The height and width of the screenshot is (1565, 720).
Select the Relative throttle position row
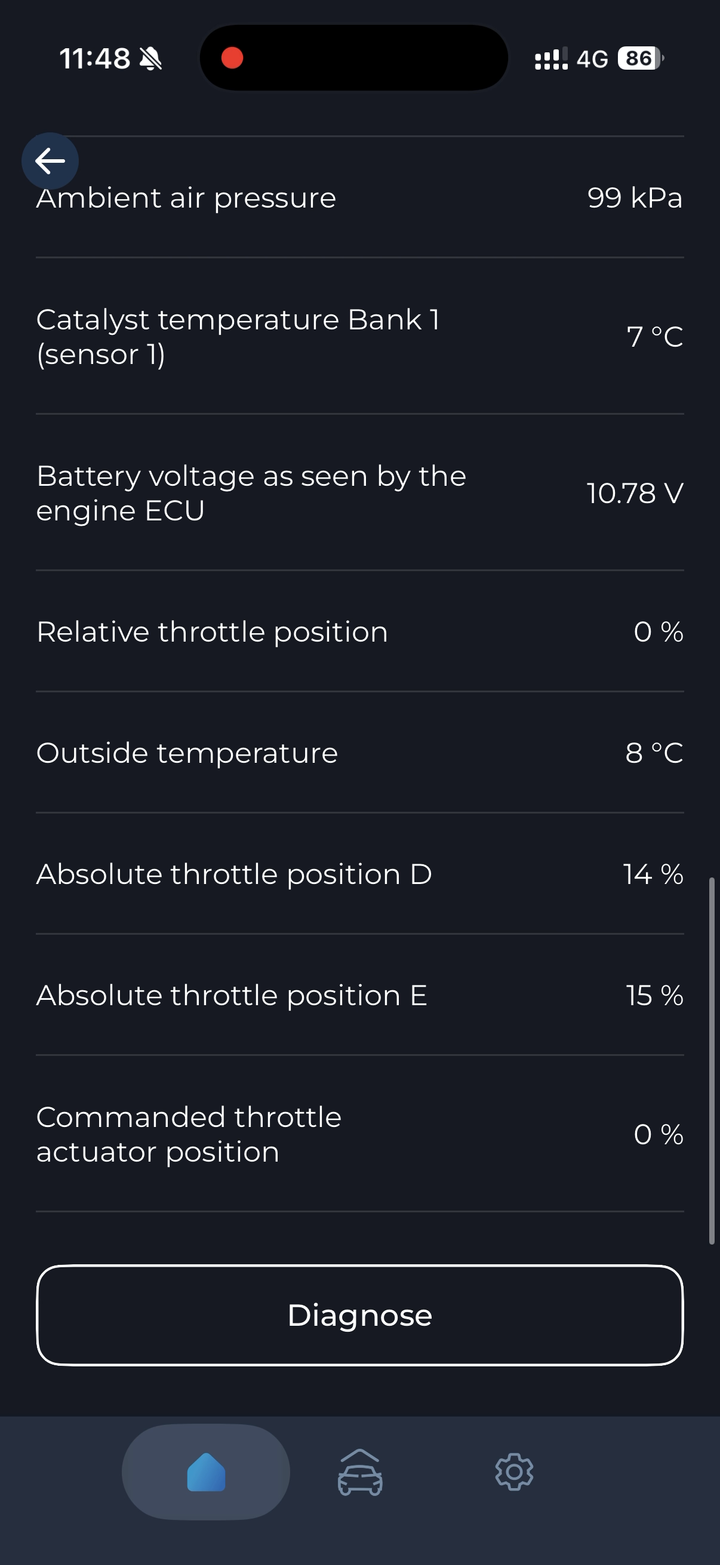[x=360, y=632]
